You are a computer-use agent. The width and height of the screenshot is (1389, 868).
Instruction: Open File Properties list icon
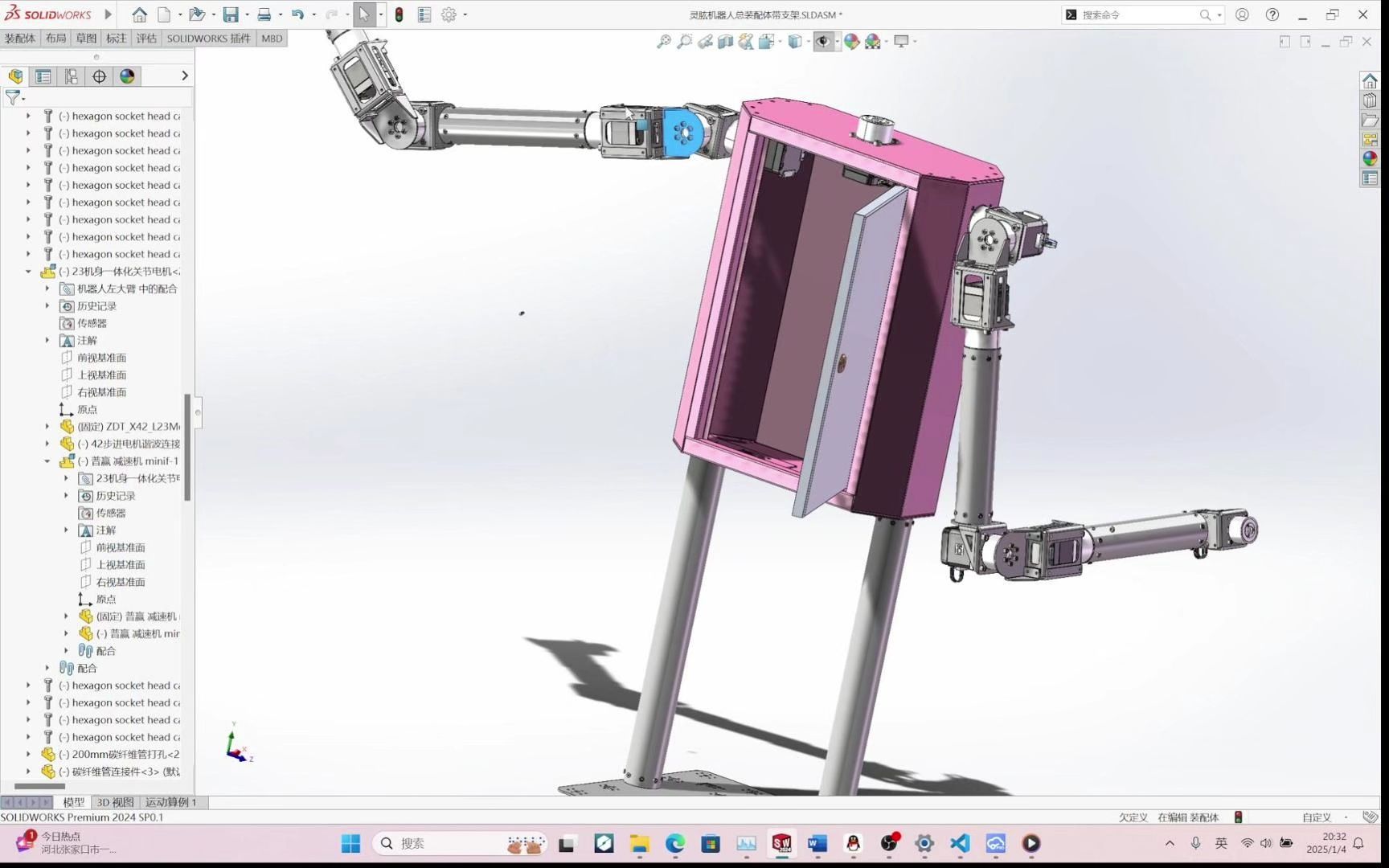[x=424, y=14]
